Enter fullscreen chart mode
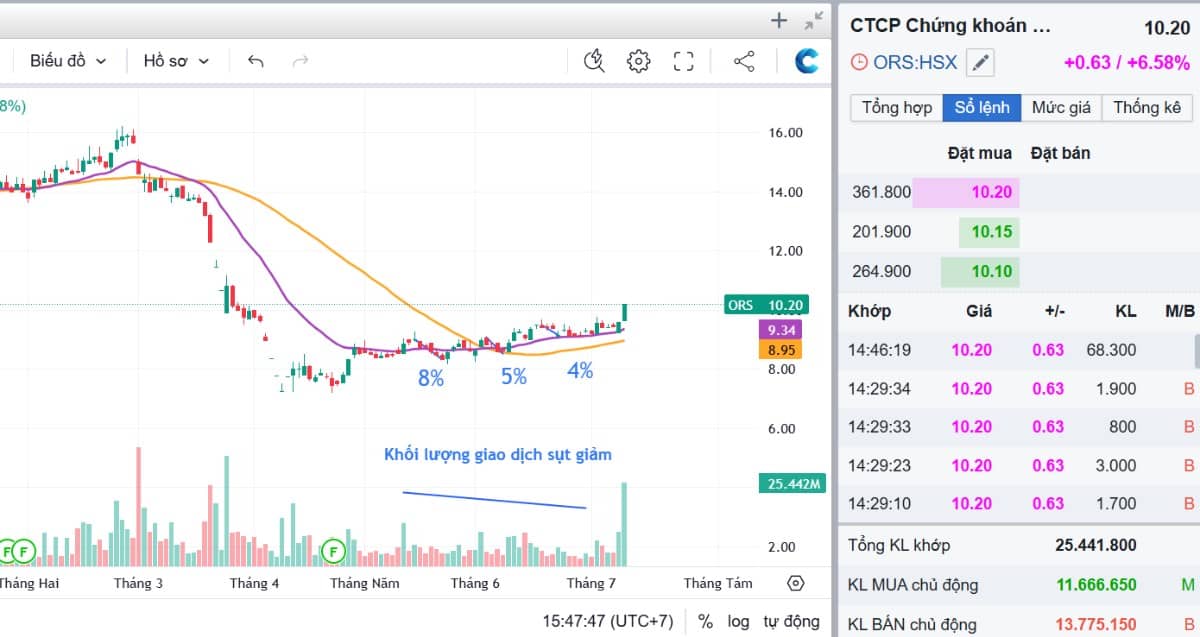 coord(684,61)
